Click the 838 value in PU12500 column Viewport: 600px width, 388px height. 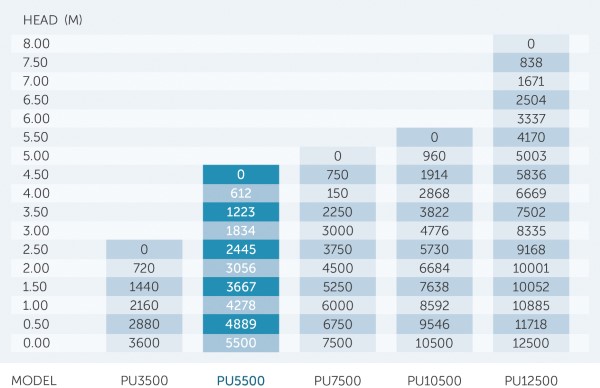531,62
